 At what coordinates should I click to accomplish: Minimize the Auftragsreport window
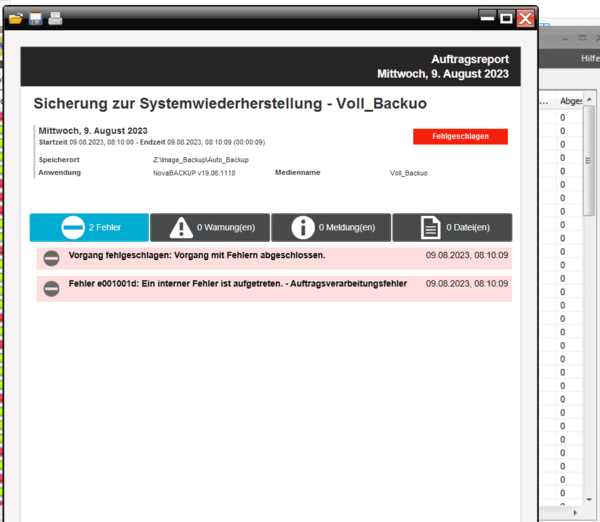click(x=487, y=17)
